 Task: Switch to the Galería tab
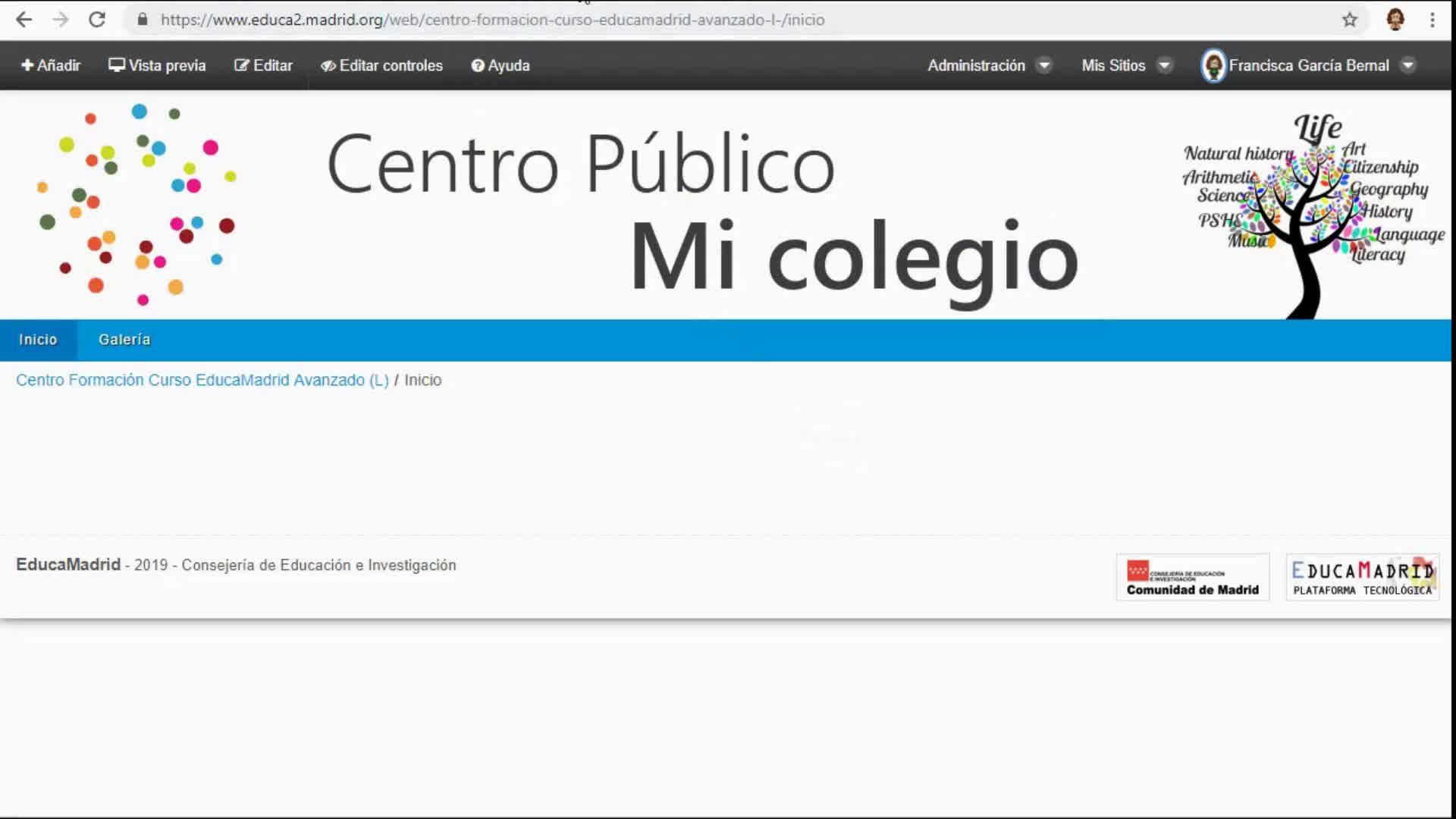tap(124, 340)
